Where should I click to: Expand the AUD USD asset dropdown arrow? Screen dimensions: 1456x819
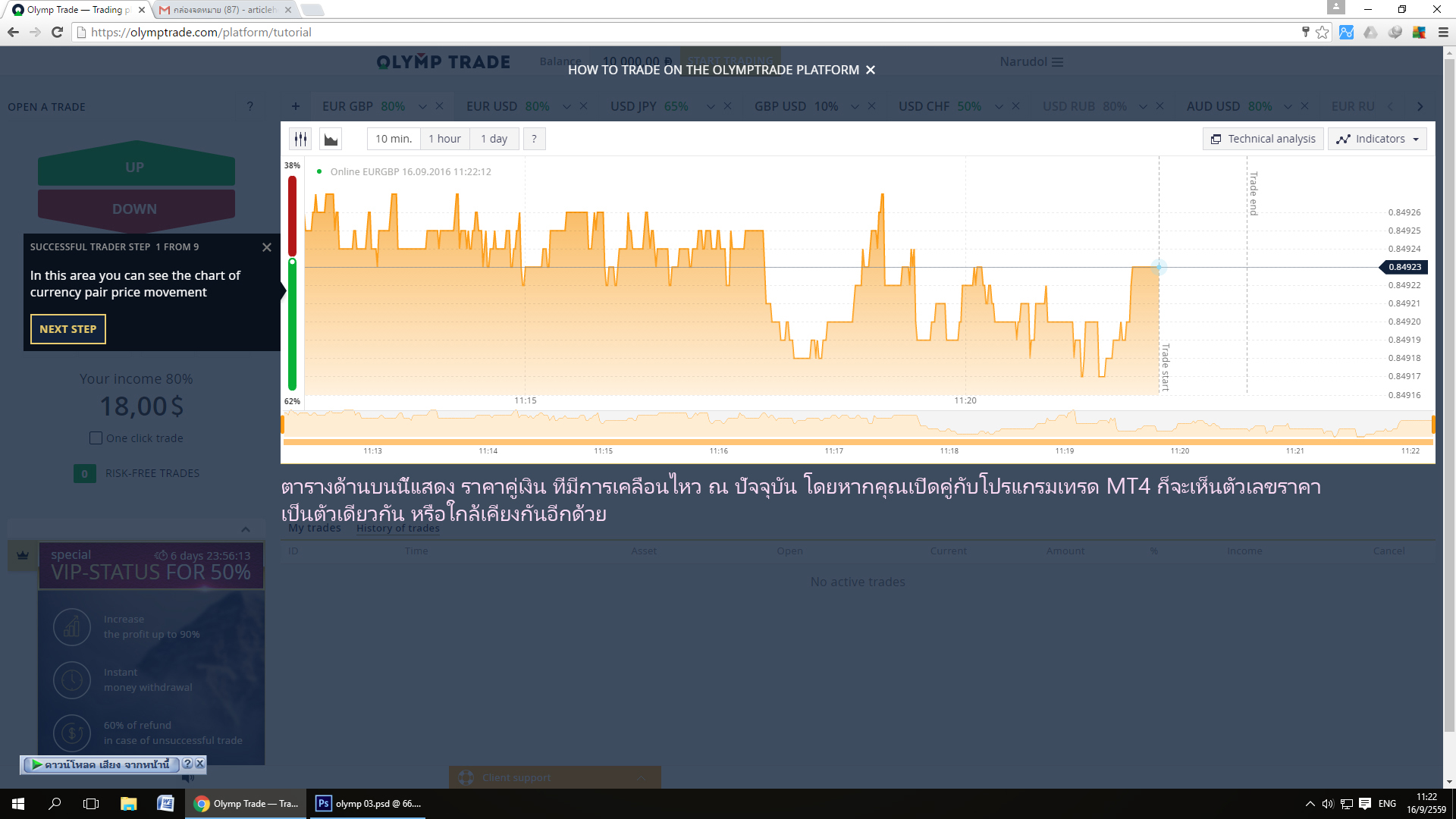1288,107
